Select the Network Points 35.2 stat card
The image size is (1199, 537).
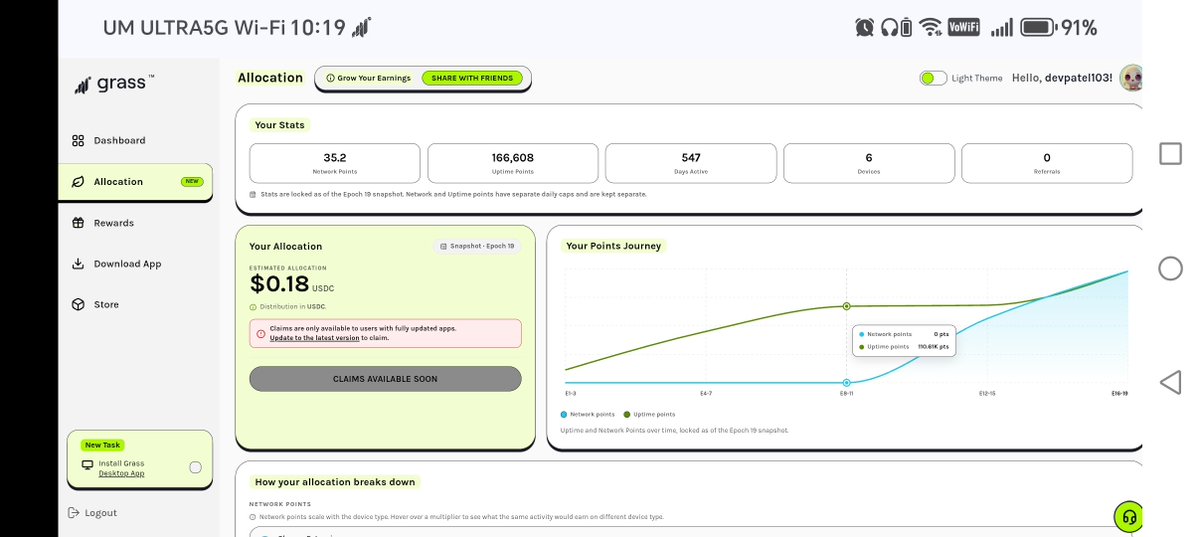(x=335, y=163)
